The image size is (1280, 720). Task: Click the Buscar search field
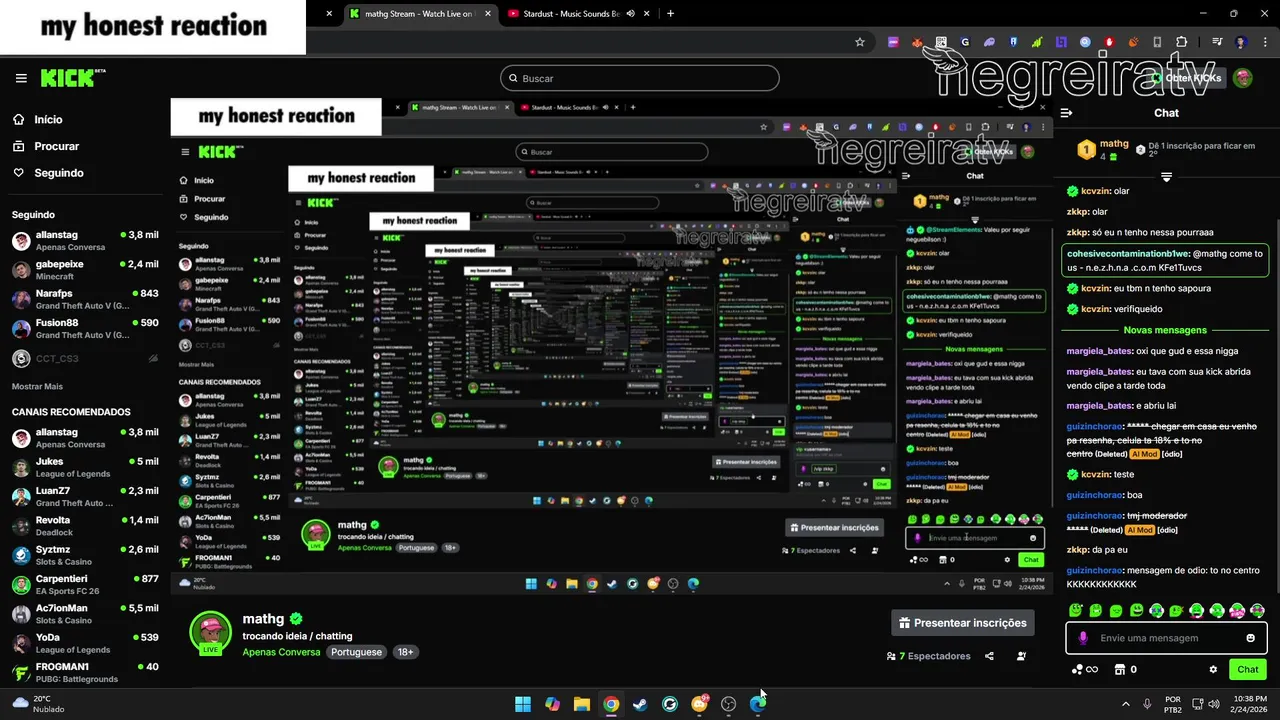click(640, 78)
